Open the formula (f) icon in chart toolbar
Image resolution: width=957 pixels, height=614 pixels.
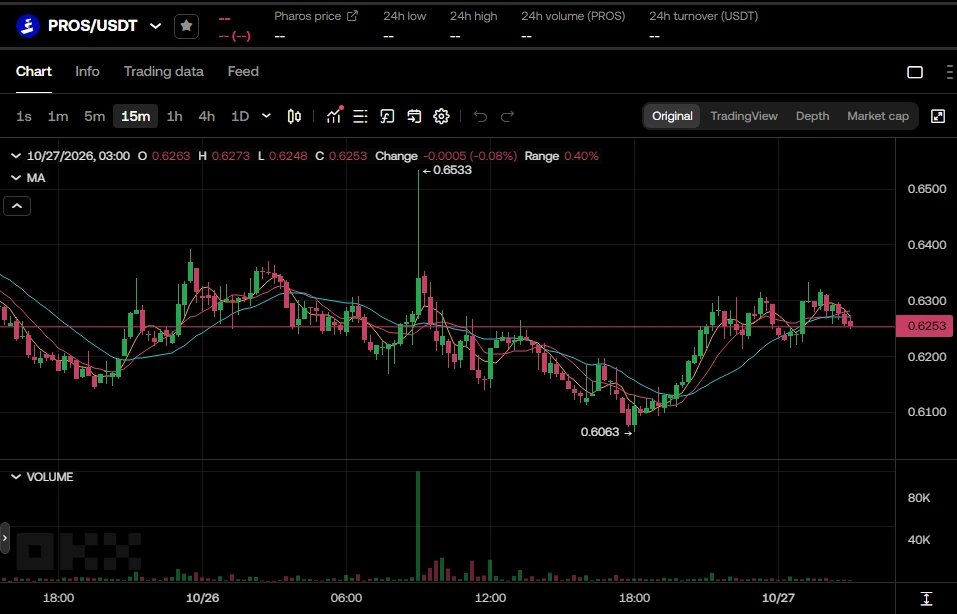click(x=387, y=116)
